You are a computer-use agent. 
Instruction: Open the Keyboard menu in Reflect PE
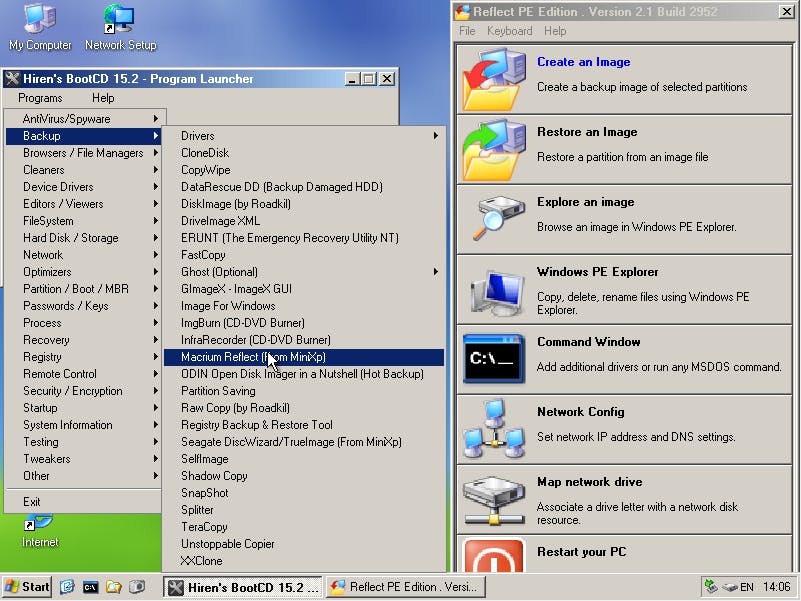click(510, 31)
